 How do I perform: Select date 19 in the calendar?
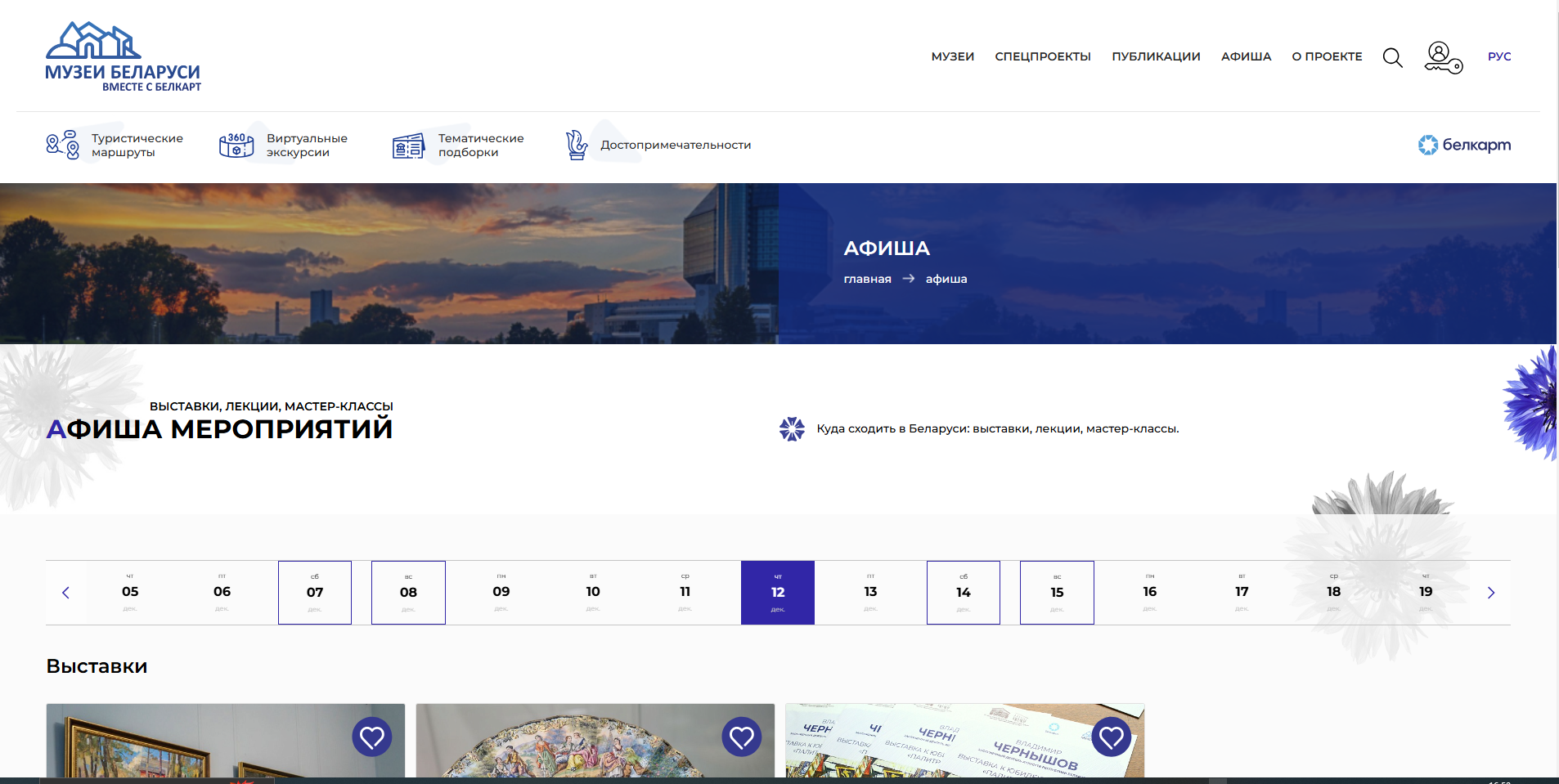[1426, 593]
